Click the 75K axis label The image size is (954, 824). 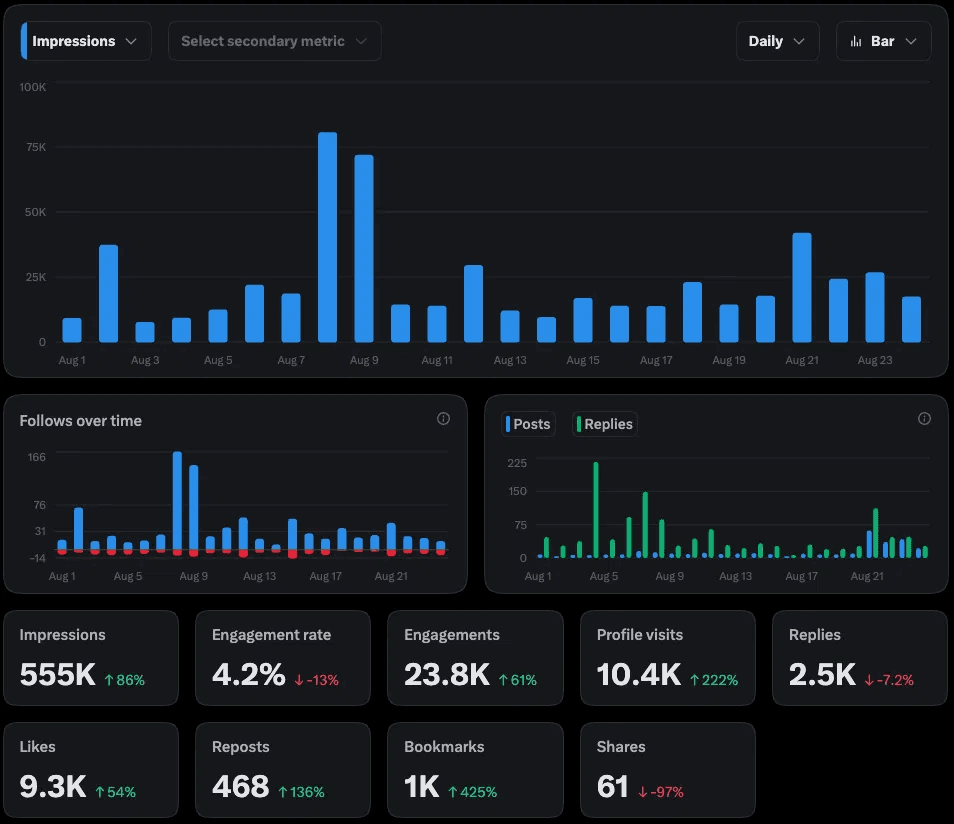point(36,147)
